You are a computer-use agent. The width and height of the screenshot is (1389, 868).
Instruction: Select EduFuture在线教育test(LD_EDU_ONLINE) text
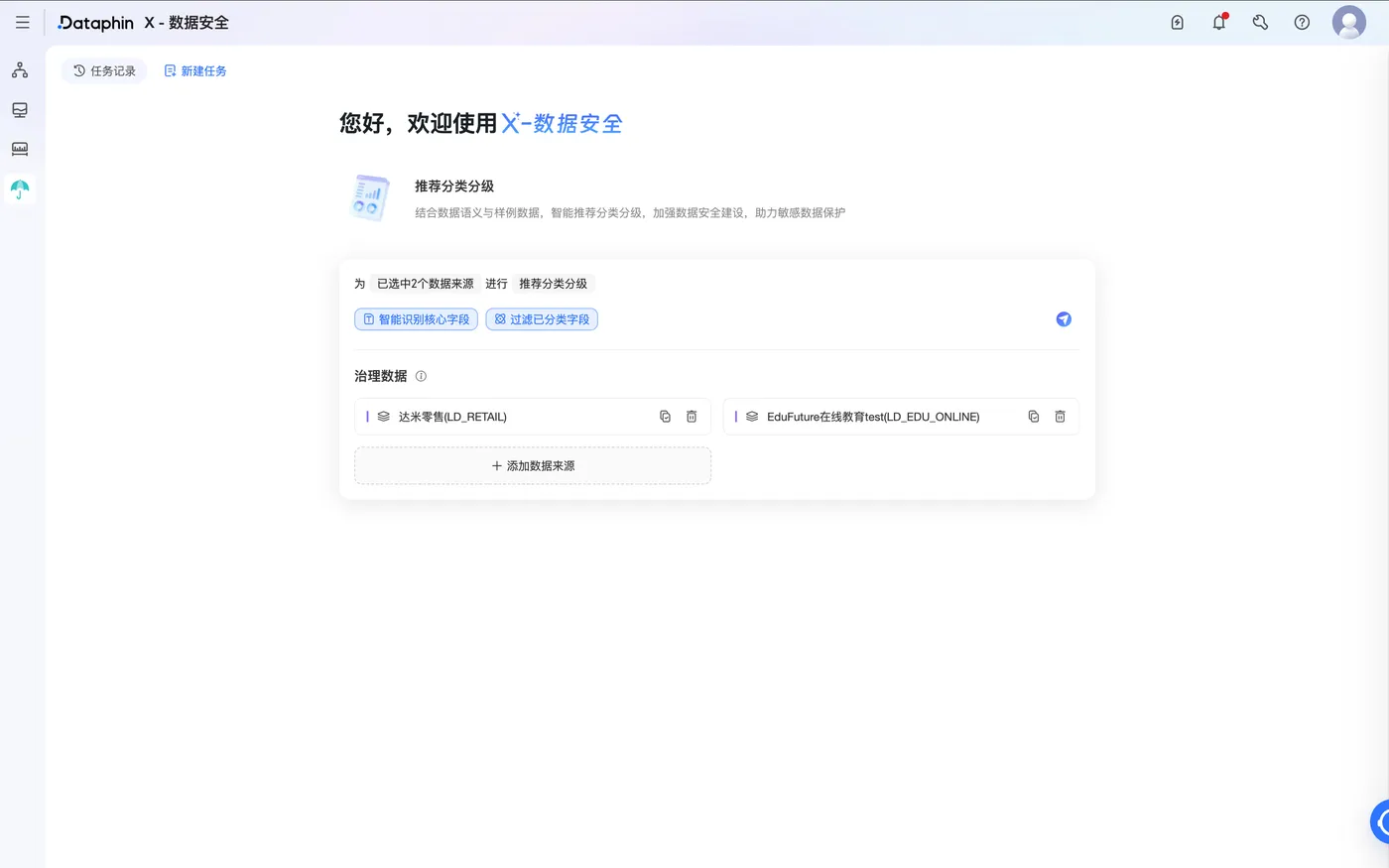[873, 417]
